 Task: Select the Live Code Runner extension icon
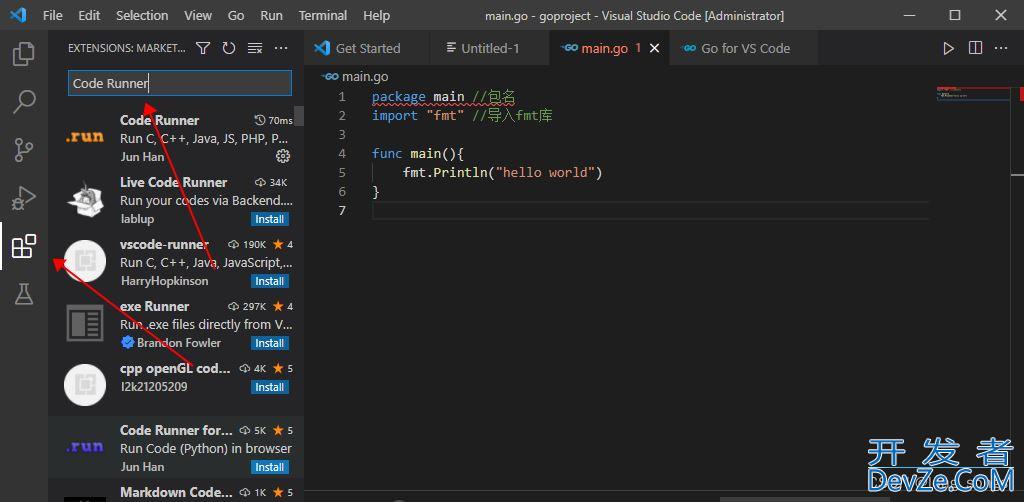point(85,200)
